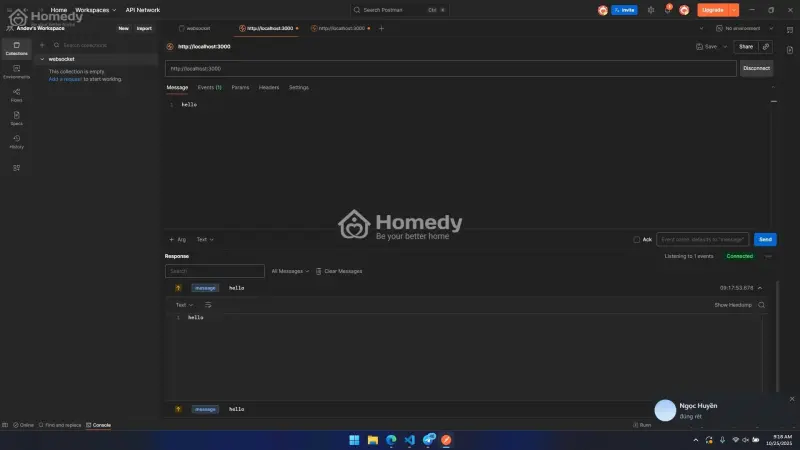Open the websocket tab
The height and width of the screenshot is (450, 800).
(195, 29)
